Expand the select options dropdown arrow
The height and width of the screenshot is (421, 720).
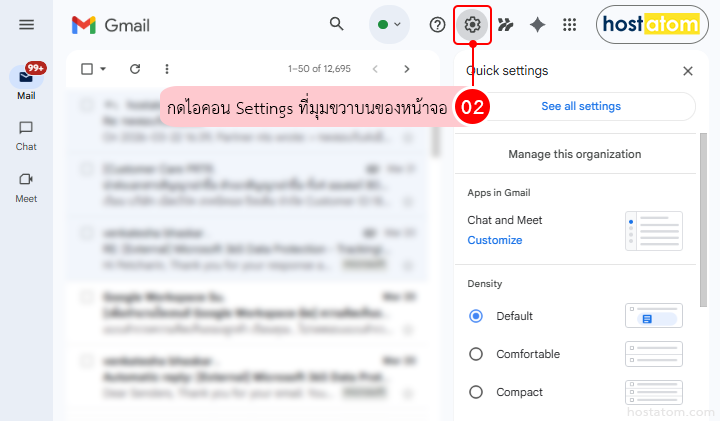click(103, 69)
